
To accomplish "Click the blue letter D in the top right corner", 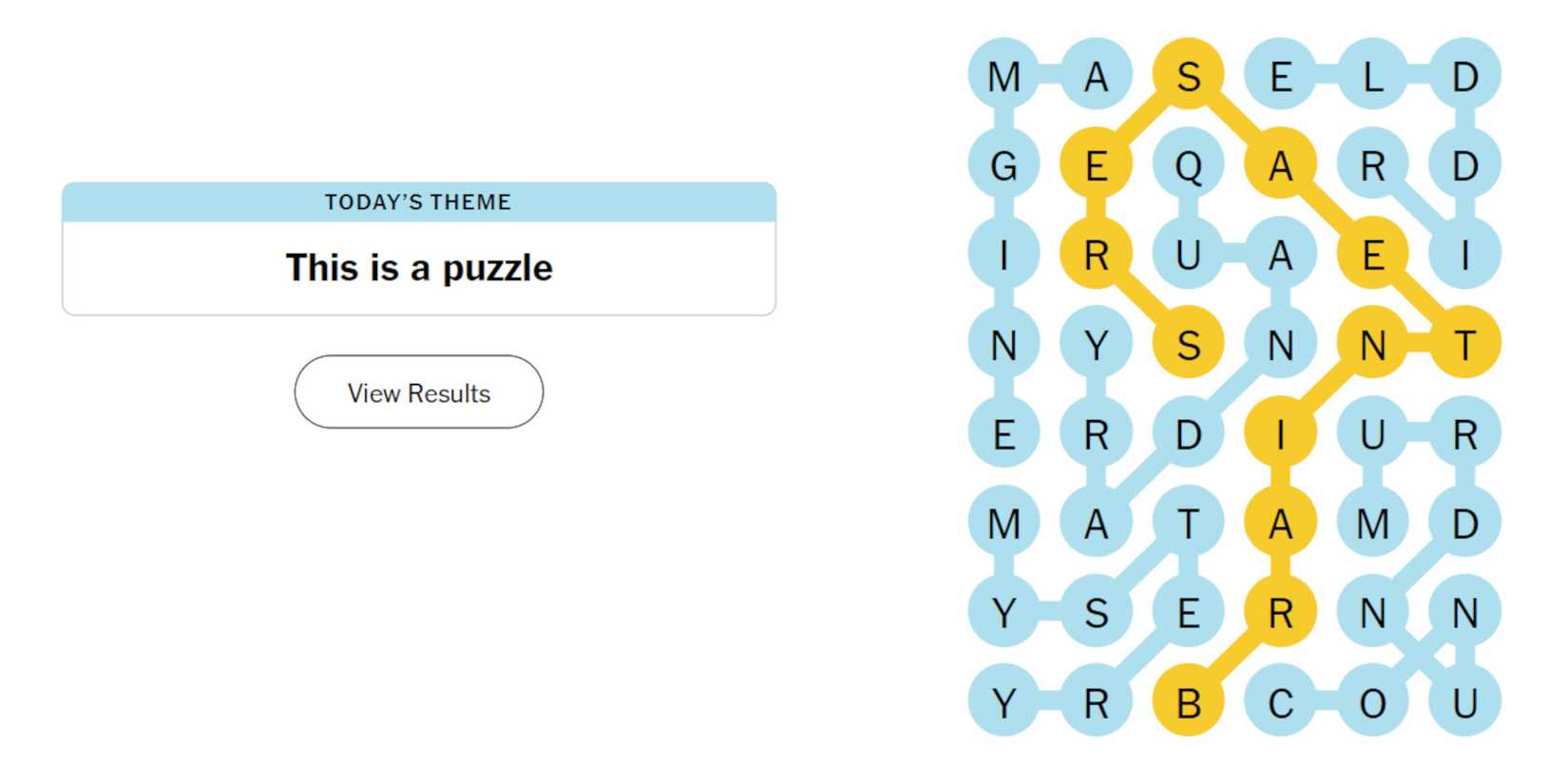I will 1466,76.
